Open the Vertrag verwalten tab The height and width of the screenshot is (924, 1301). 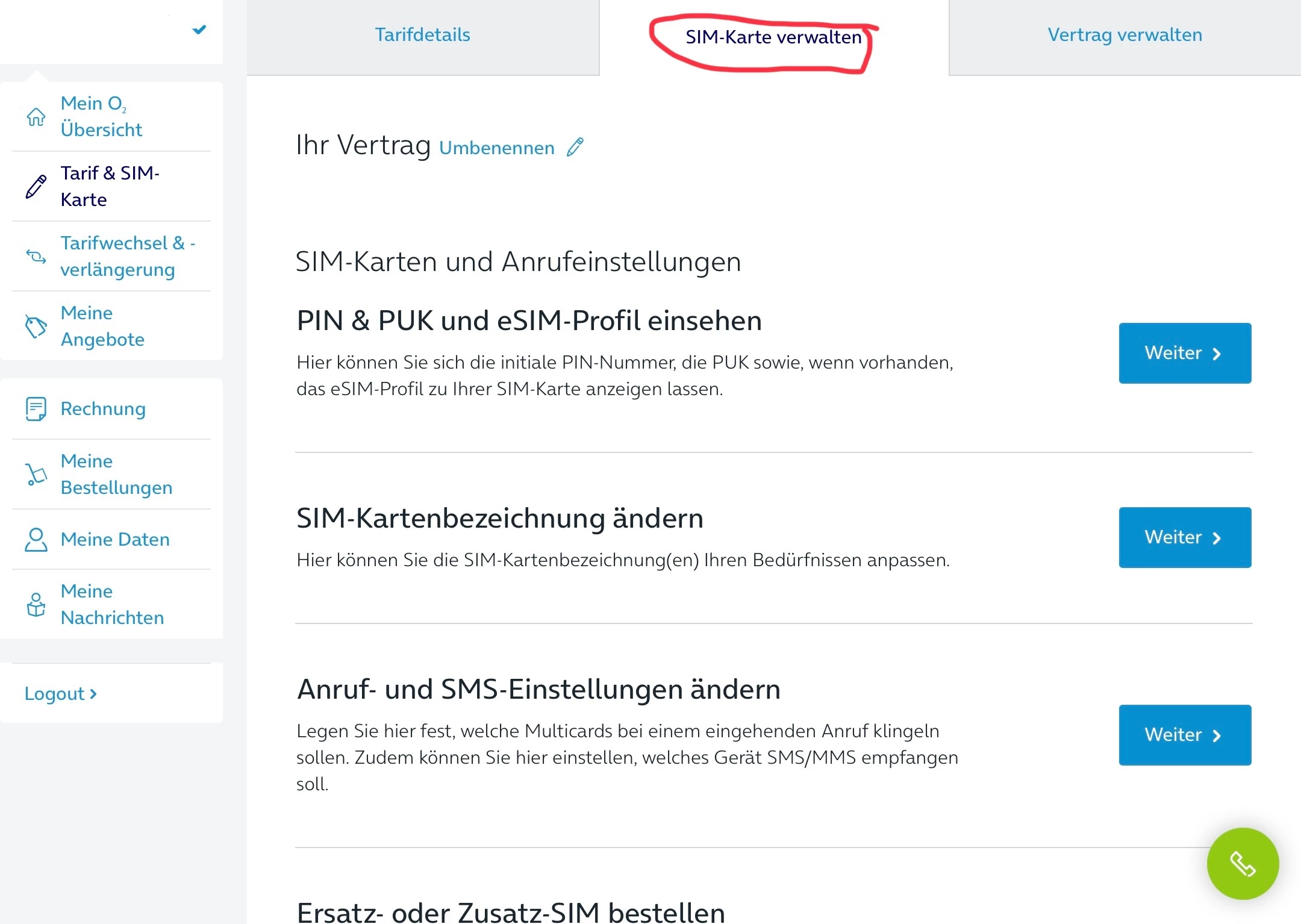[x=1125, y=35]
